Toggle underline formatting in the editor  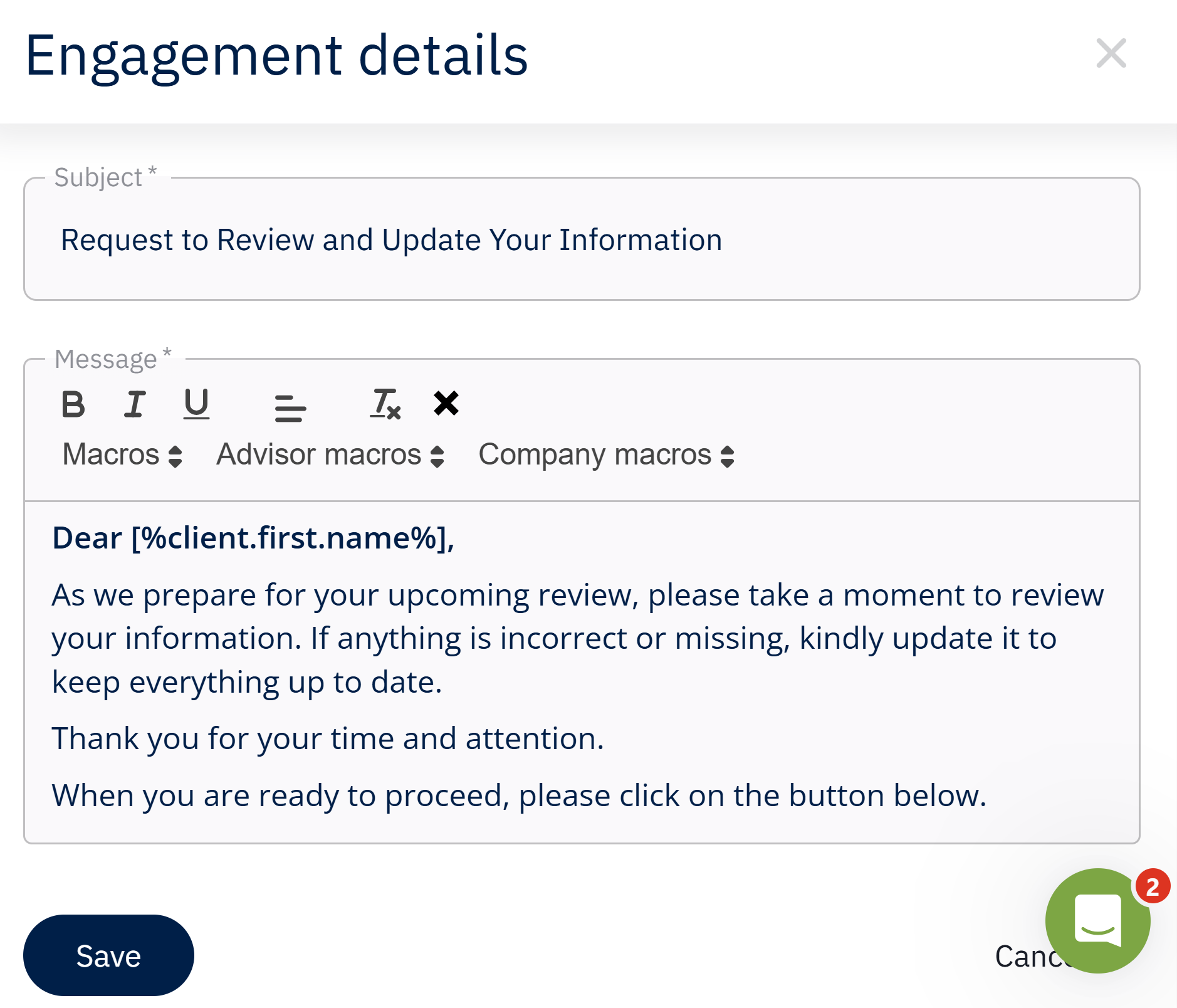(x=196, y=404)
